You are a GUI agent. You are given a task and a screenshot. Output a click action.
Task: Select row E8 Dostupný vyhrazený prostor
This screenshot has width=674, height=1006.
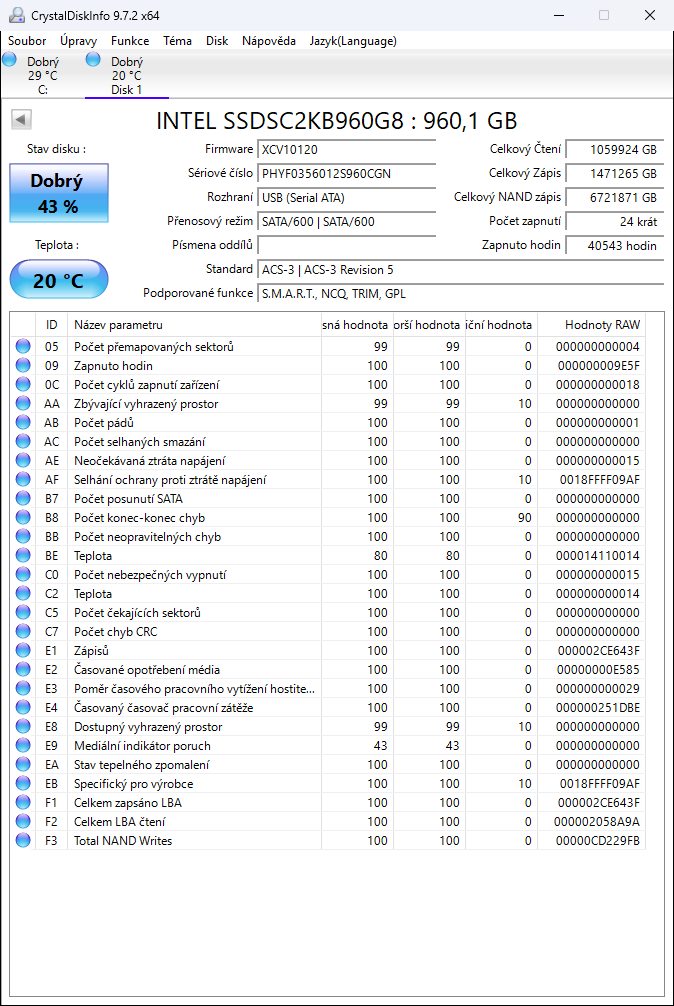click(328, 727)
